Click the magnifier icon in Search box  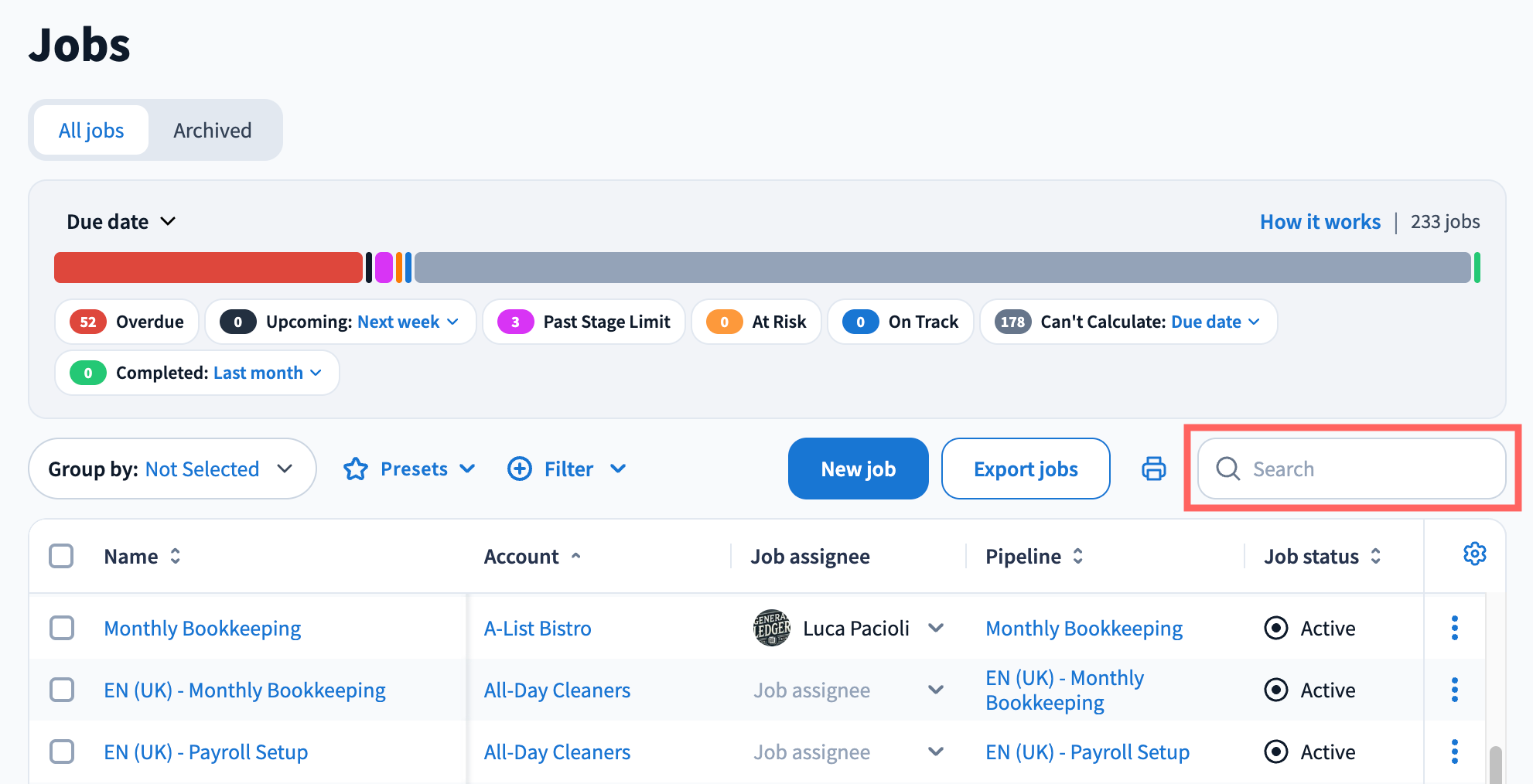click(x=1227, y=469)
